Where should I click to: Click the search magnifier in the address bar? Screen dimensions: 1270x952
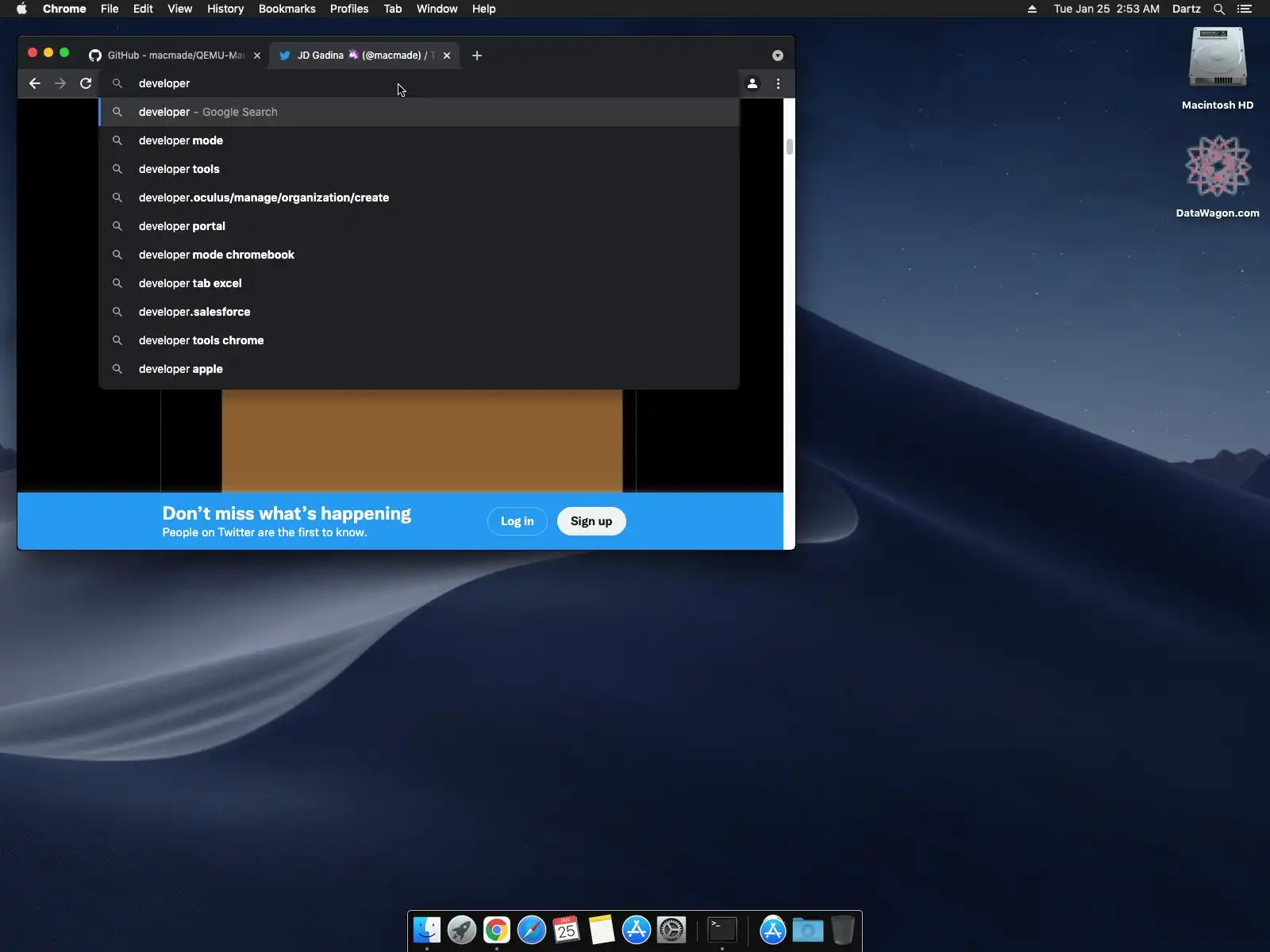click(117, 83)
